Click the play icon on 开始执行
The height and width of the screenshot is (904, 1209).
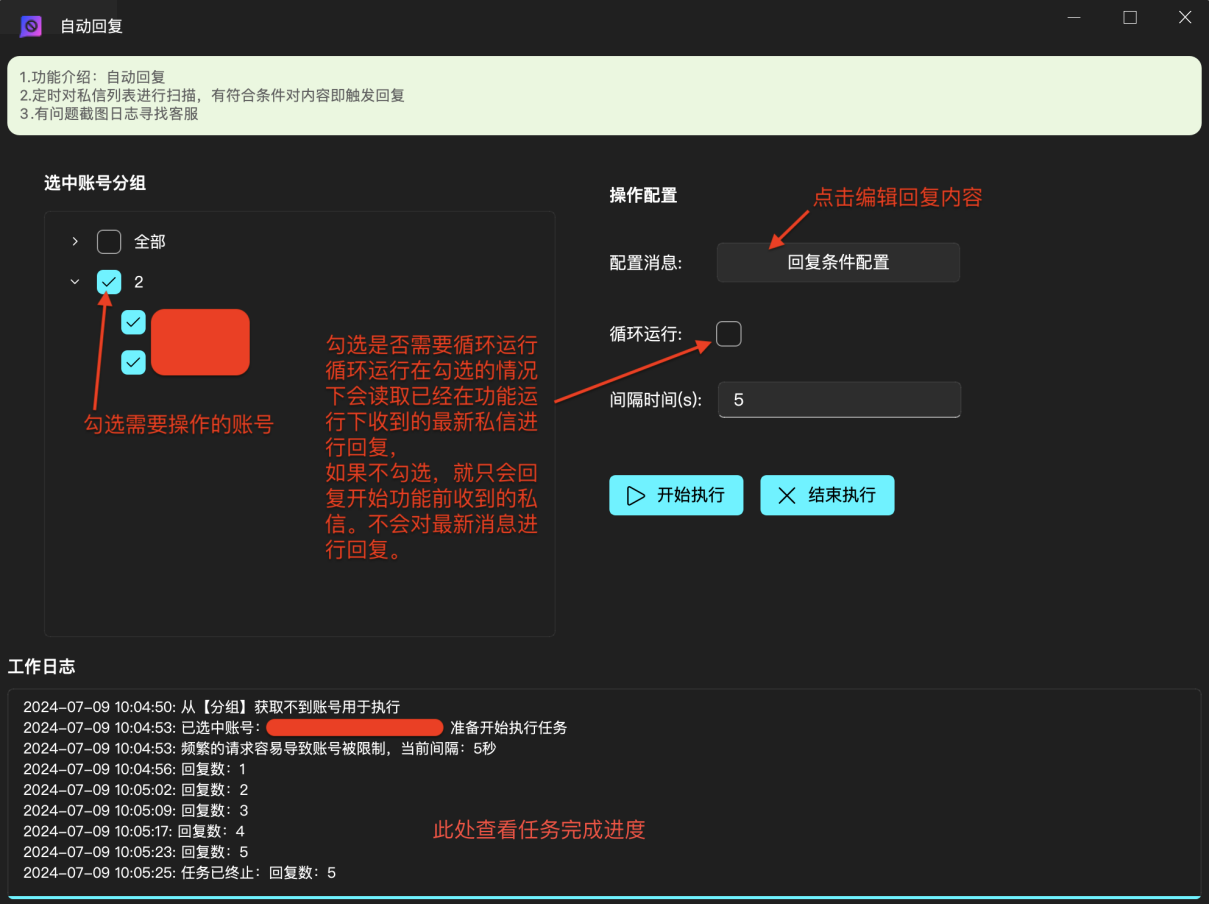[635, 495]
